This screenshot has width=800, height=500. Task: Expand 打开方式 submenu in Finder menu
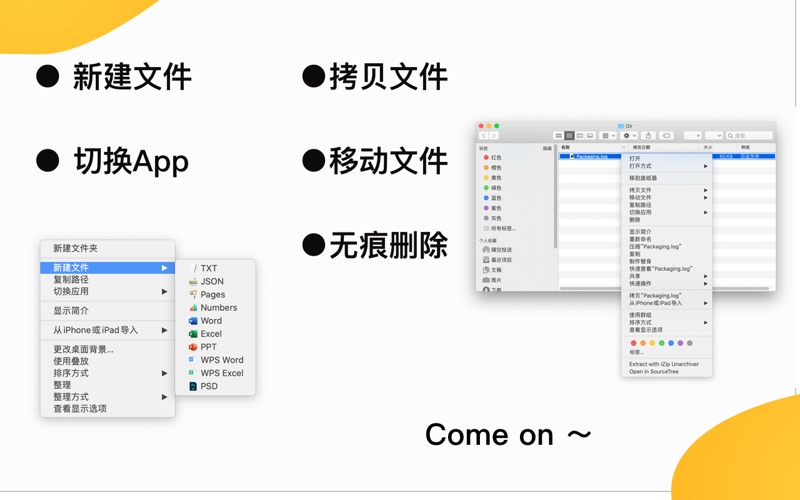[666, 166]
